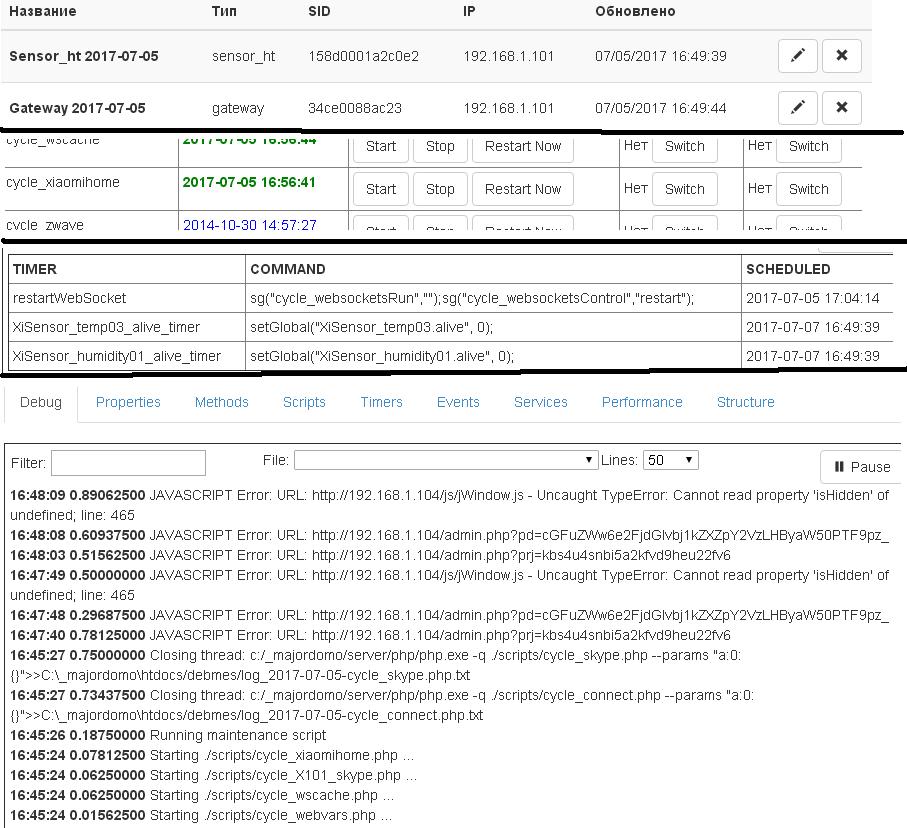The image size is (907, 828).
Task: Toggle first Switch for cycle_xiaomihome
Action: click(x=684, y=189)
